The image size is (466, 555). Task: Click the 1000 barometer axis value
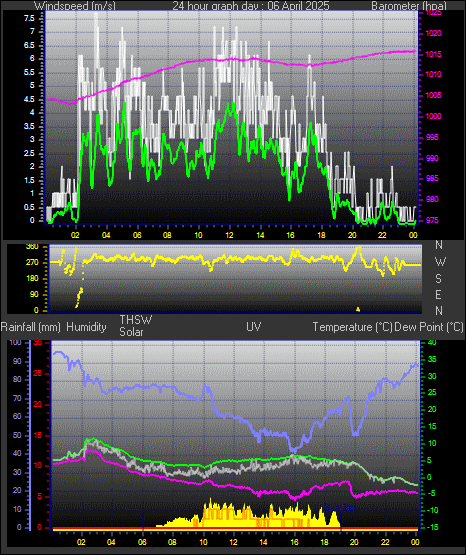[434, 116]
